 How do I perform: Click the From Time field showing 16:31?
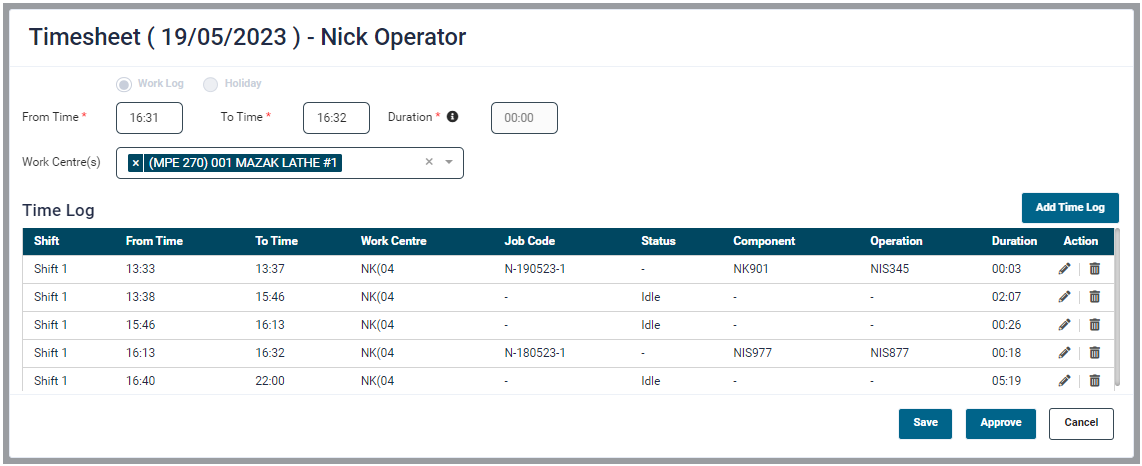point(149,118)
